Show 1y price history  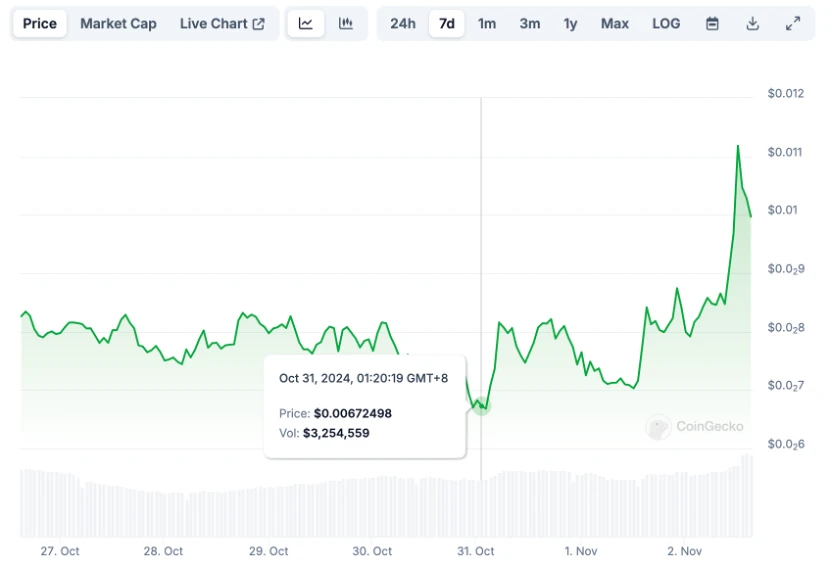[x=570, y=24]
